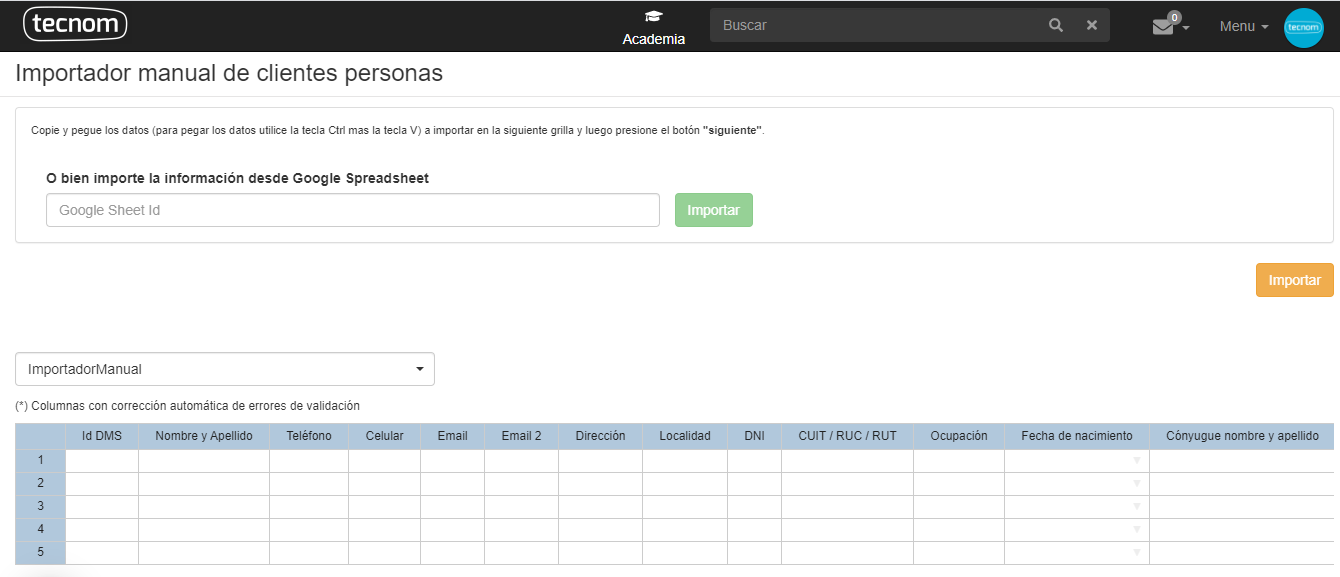Select row header 1
The image size is (1340, 577).
tap(41, 461)
